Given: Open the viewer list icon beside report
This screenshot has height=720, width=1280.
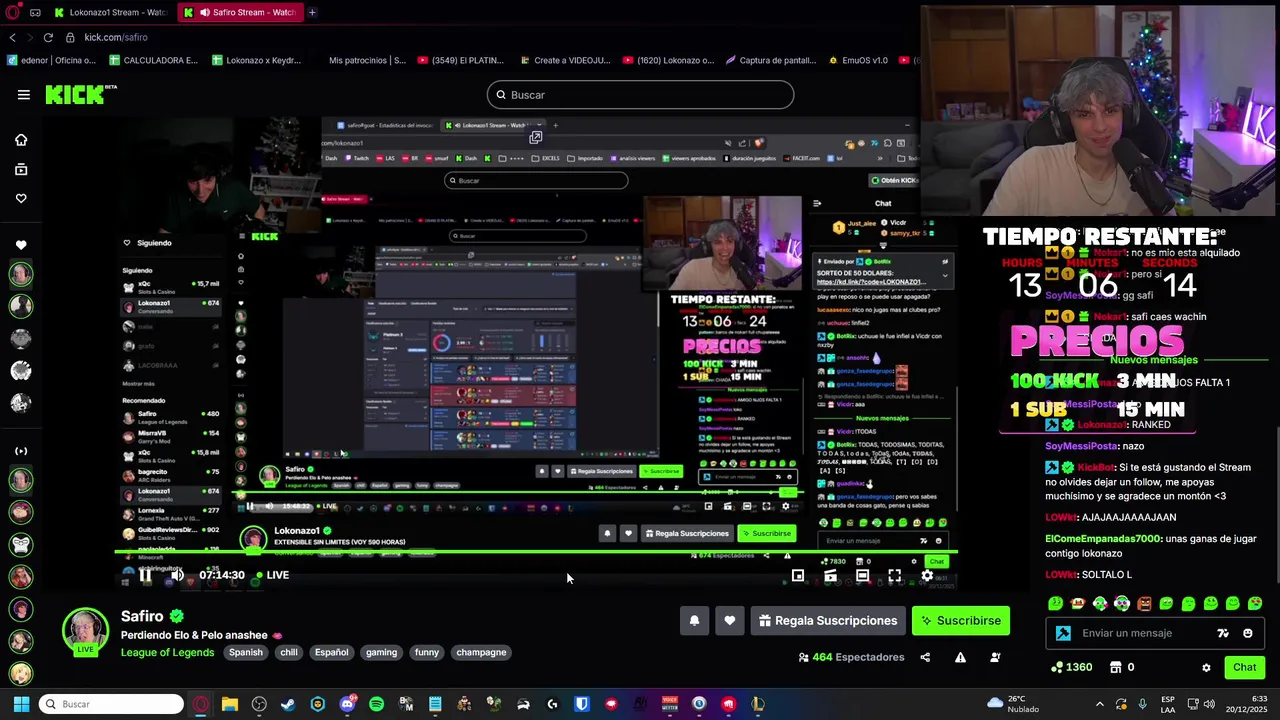Looking at the screenshot, I should click(995, 657).
